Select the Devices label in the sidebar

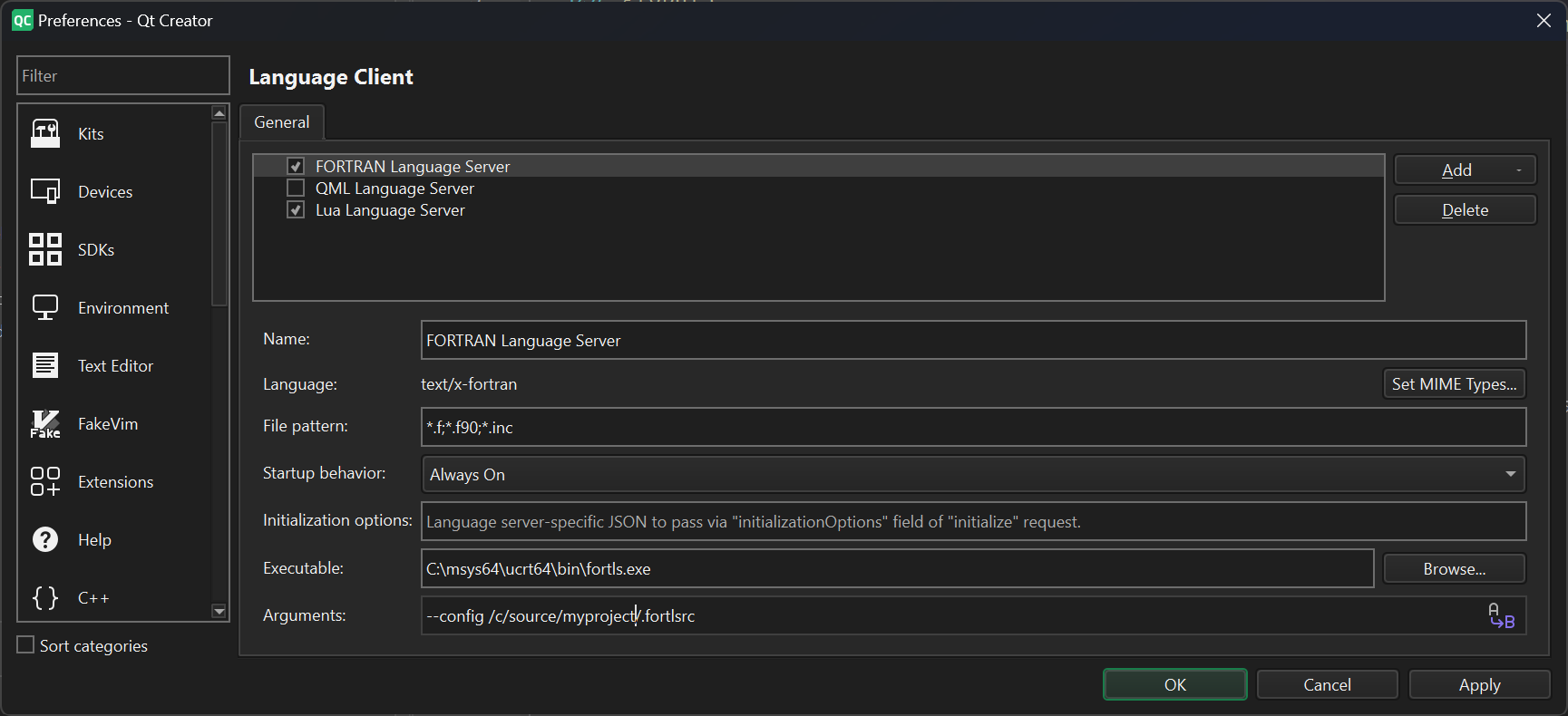[x=105, y=191]
